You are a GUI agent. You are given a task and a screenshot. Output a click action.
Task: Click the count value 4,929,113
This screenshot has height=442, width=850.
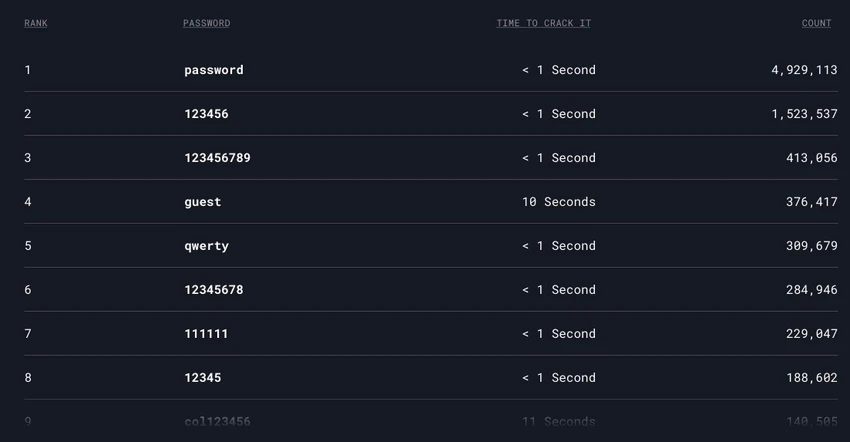pyautogui.click(x=804, y=70)
